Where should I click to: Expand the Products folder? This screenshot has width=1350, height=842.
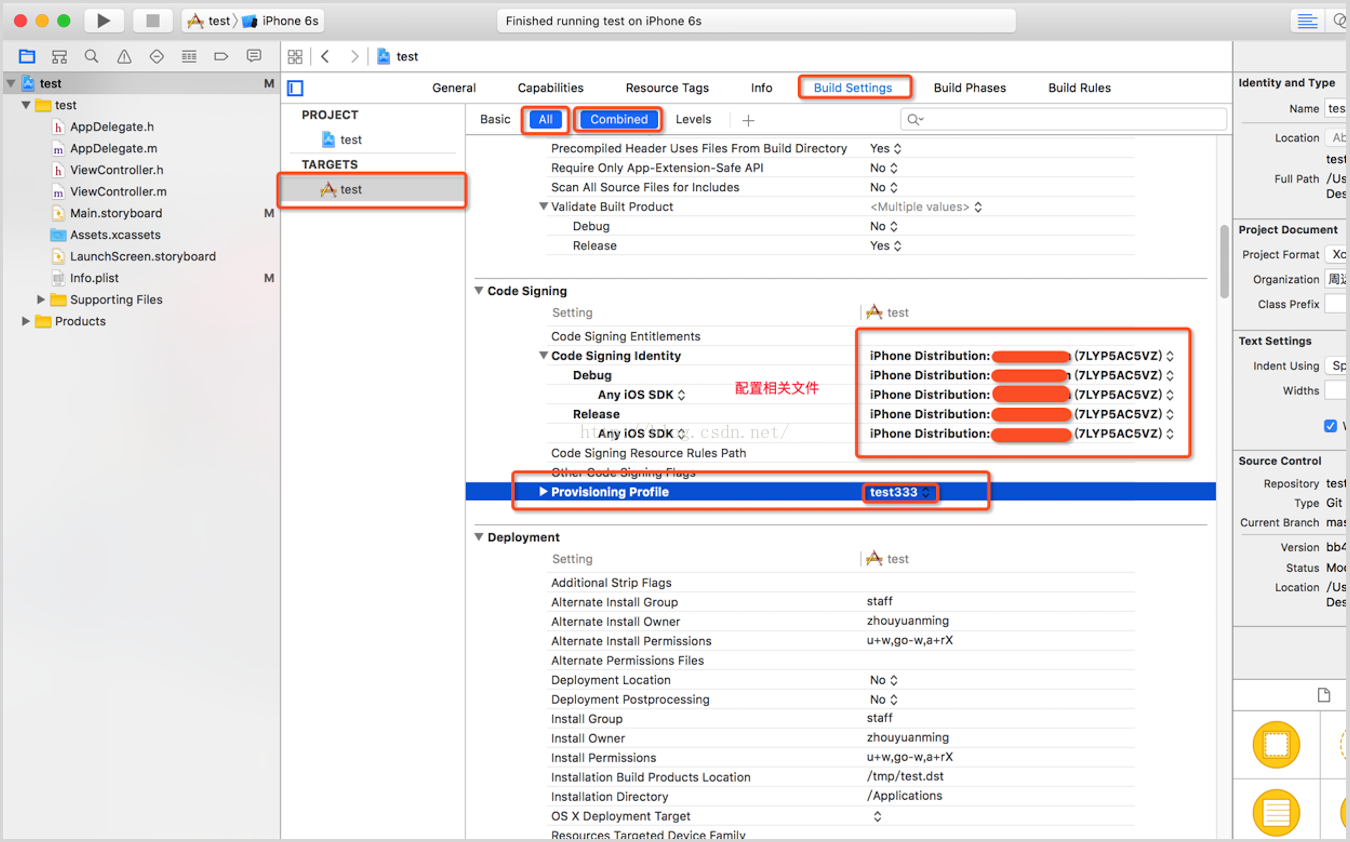[26, 321]
